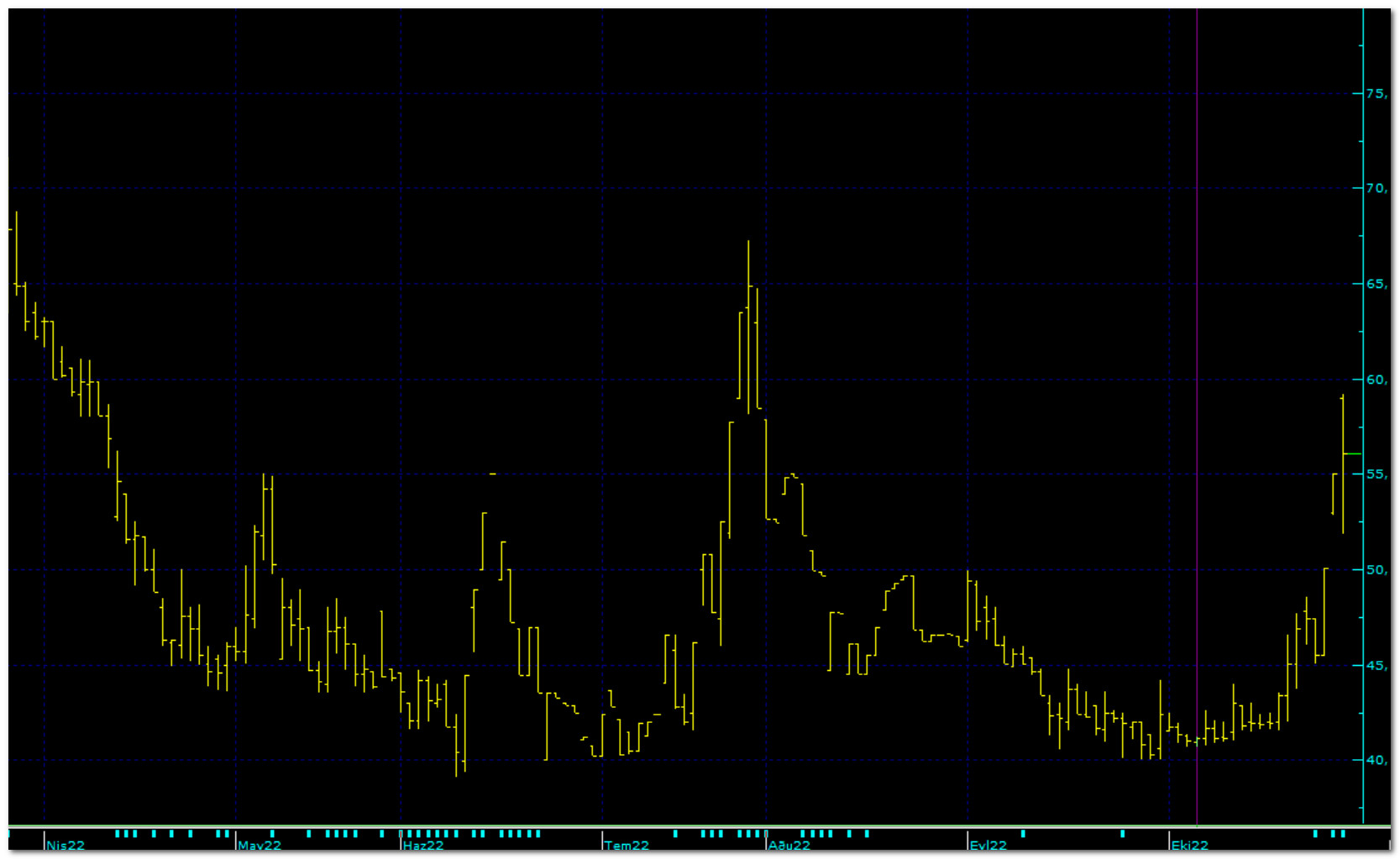This screenshot has width=1400, height=859.
Task: Click the 50 price axis label
Action: pyautogui.click(x=1376, y=570)
